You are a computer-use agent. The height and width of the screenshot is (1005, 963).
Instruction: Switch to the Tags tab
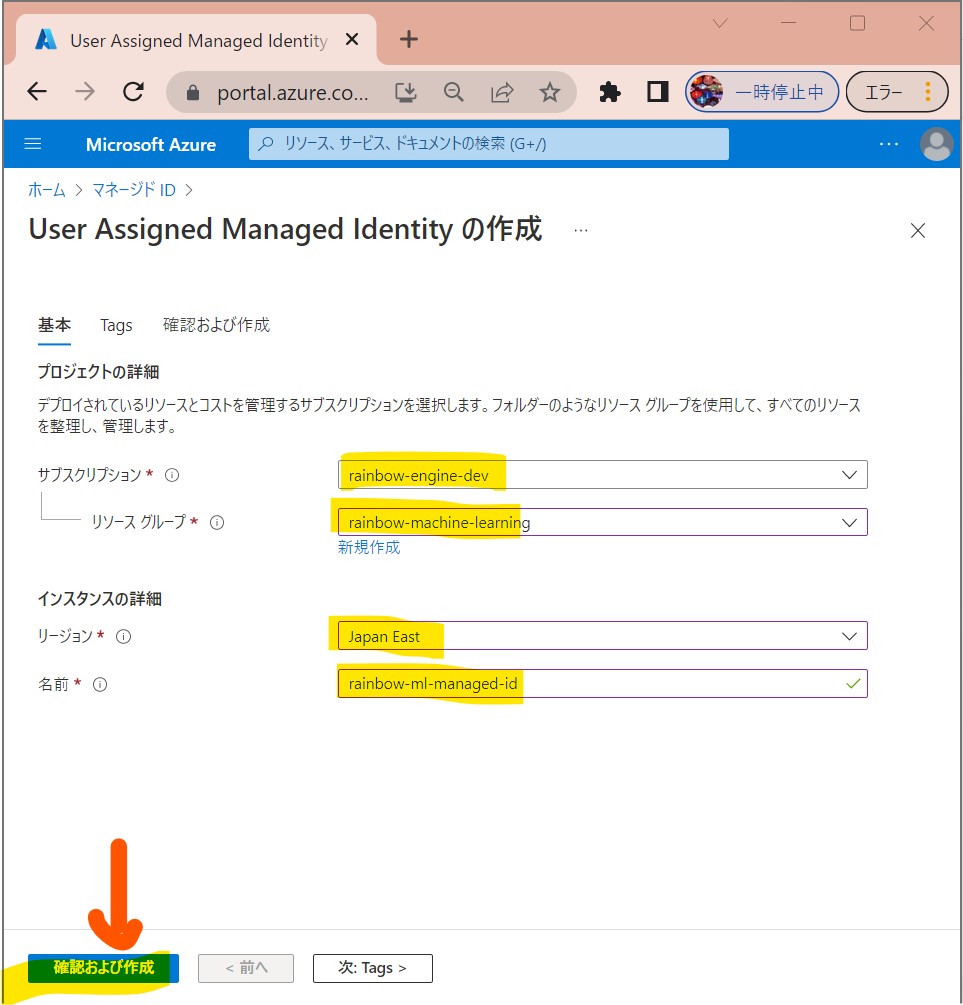(116, 326)
